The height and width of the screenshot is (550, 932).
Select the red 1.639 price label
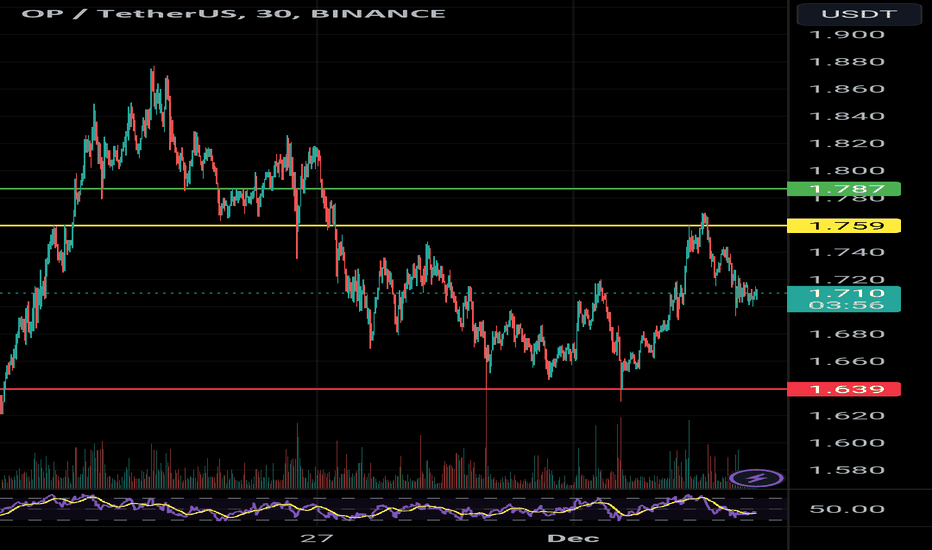click(x=843, y=389)
